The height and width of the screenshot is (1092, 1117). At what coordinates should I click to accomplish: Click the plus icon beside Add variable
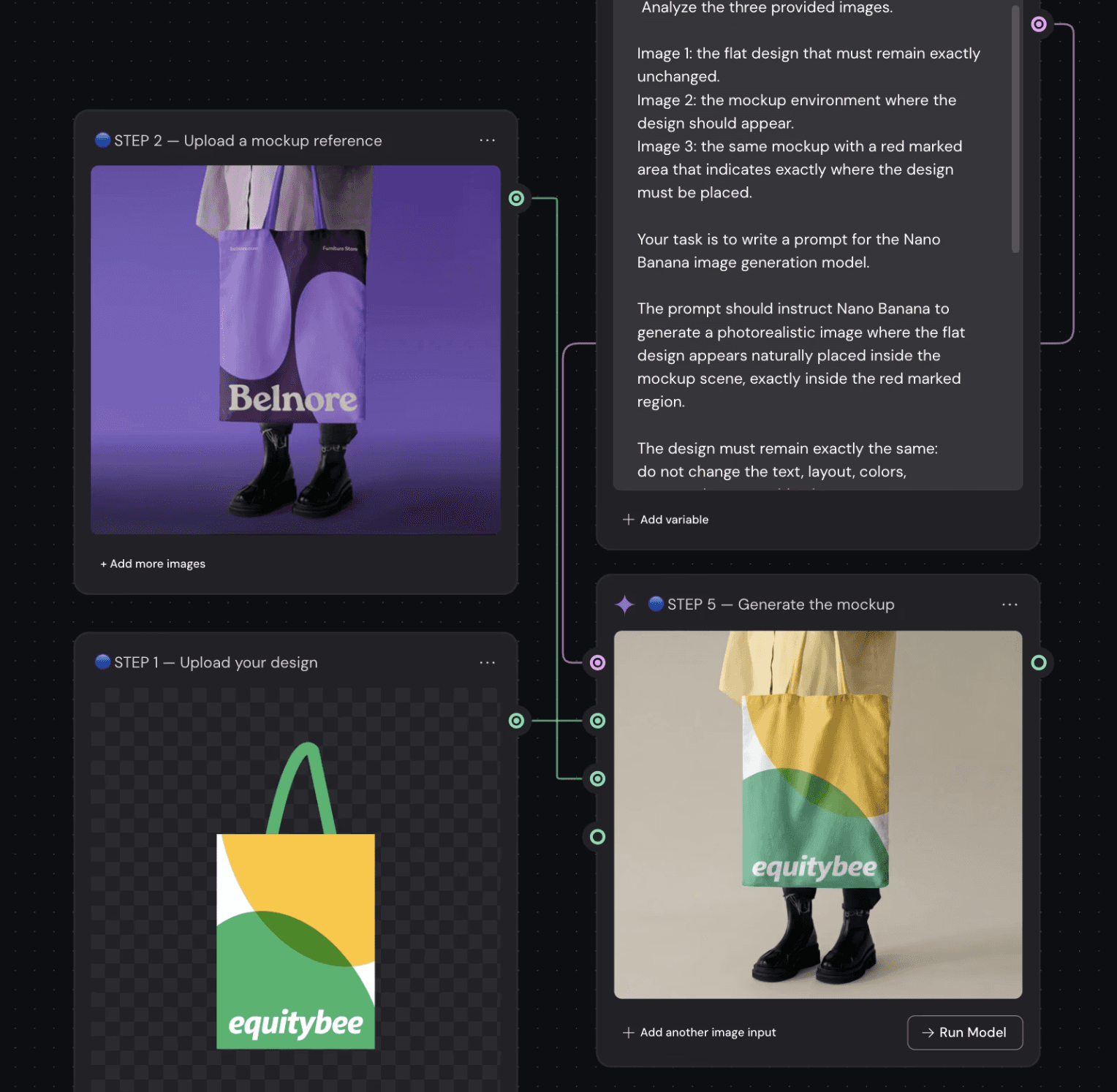click(x=629, y=519)
